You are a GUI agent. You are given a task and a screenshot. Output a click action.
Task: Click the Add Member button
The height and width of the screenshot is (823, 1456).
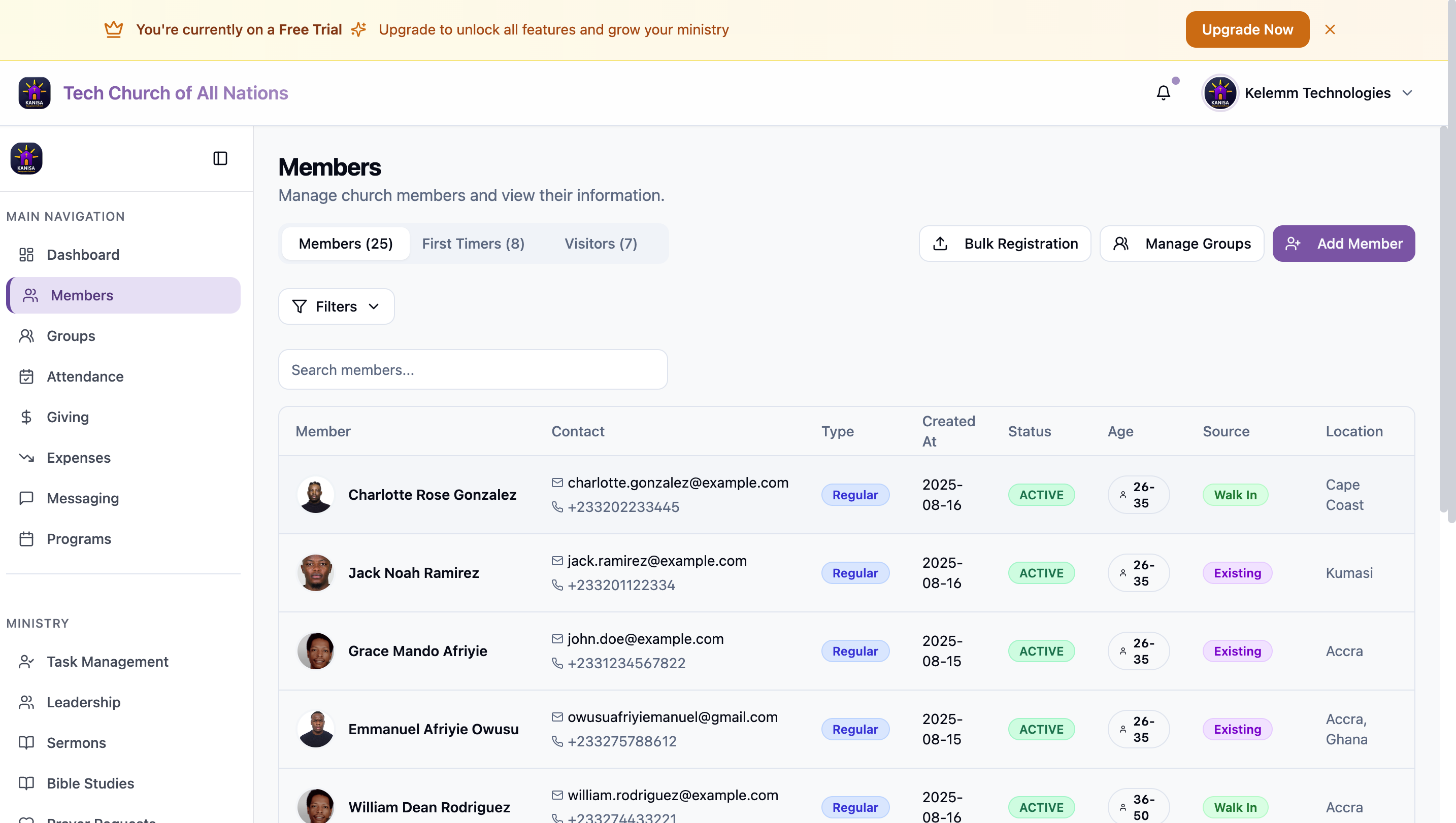tap(1343, 244)
